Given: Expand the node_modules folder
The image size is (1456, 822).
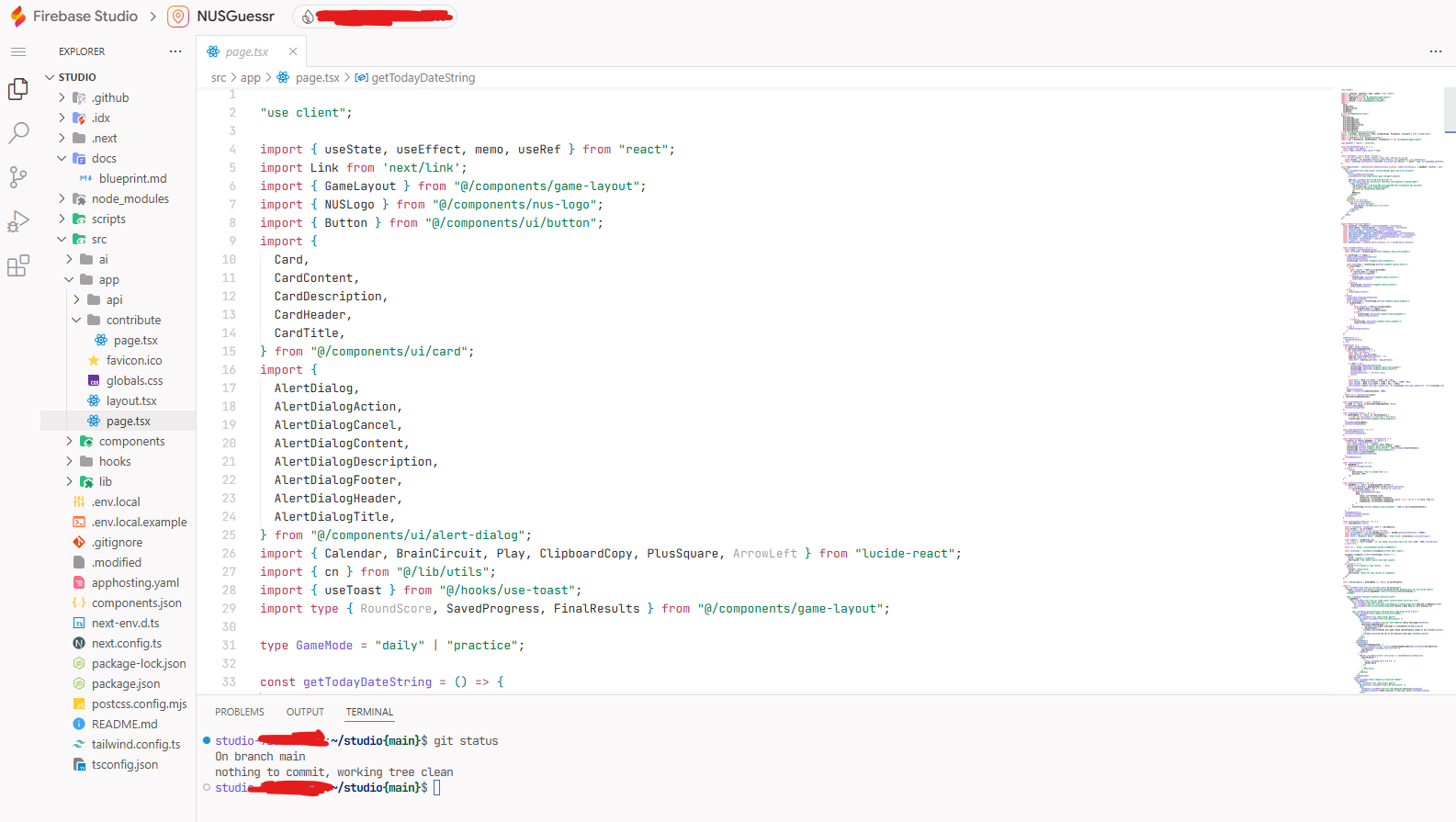Looking at the screenshot, I should 62,199.
